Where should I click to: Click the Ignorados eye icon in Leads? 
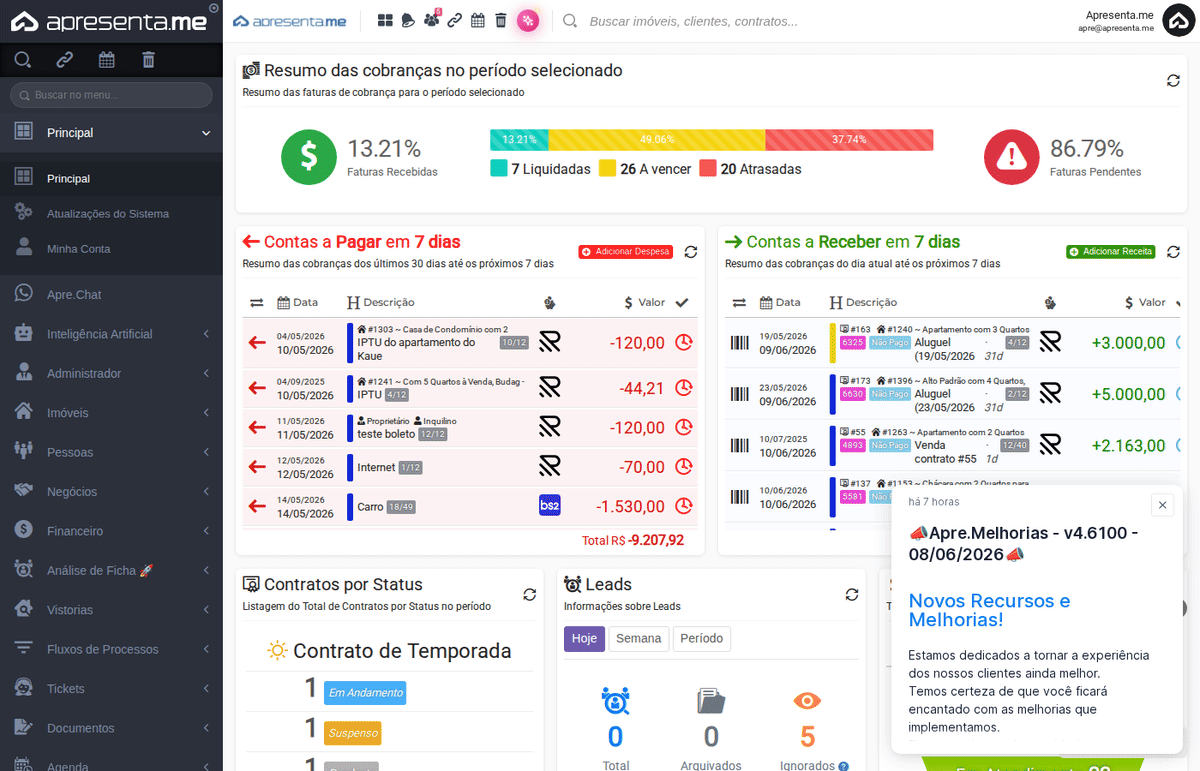(x=807, y=701)
